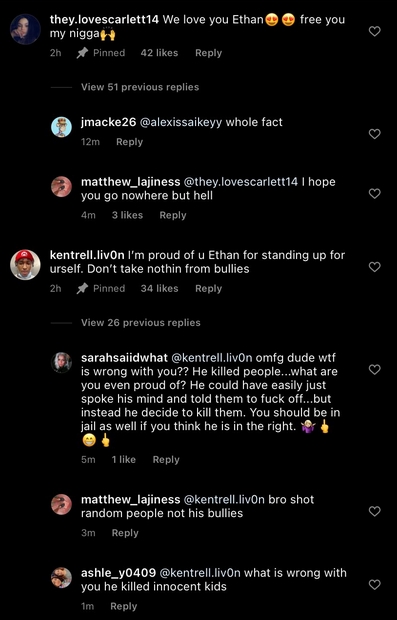Like sarahsaiidwhat's long reply
Viewport: 397px width, 620px height.
[x=374, y=369]
